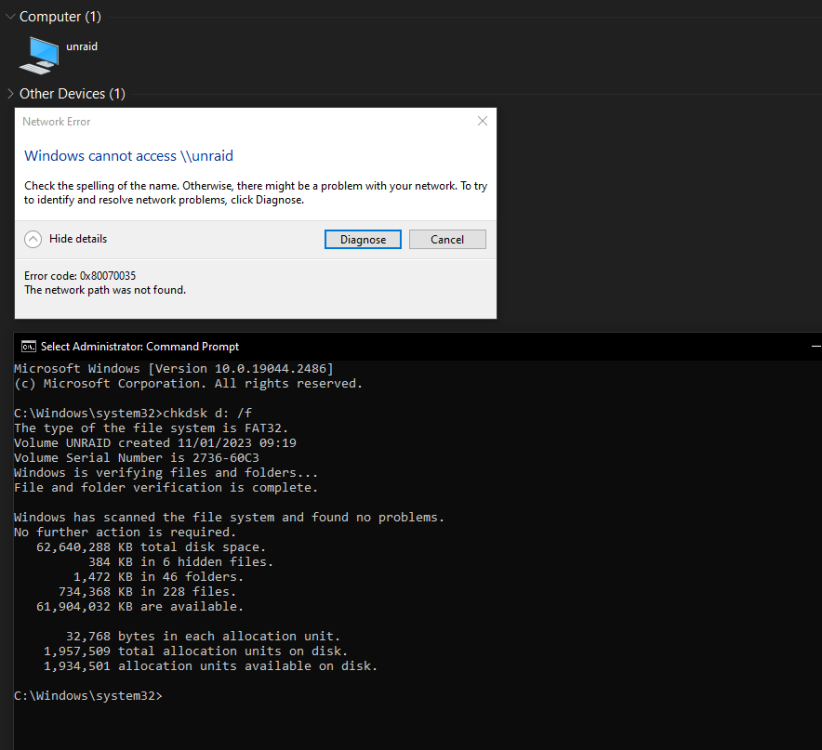Click '1,472 KB in 46 folders.' line
Image resolution: width=822 pixels, height=750 pixels.
158,577
